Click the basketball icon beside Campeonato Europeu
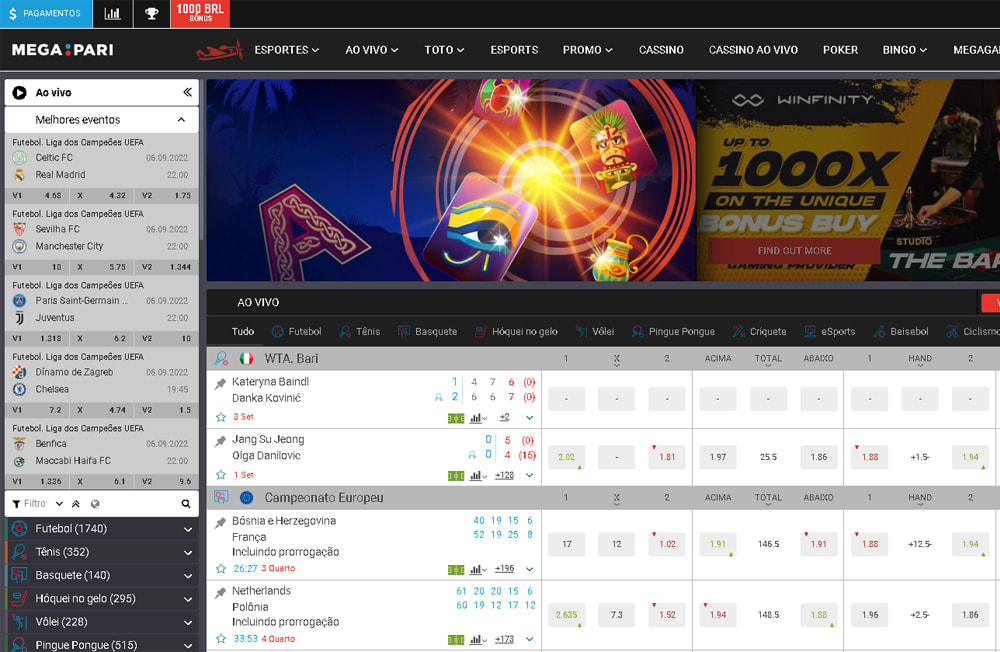 point(221,498)
